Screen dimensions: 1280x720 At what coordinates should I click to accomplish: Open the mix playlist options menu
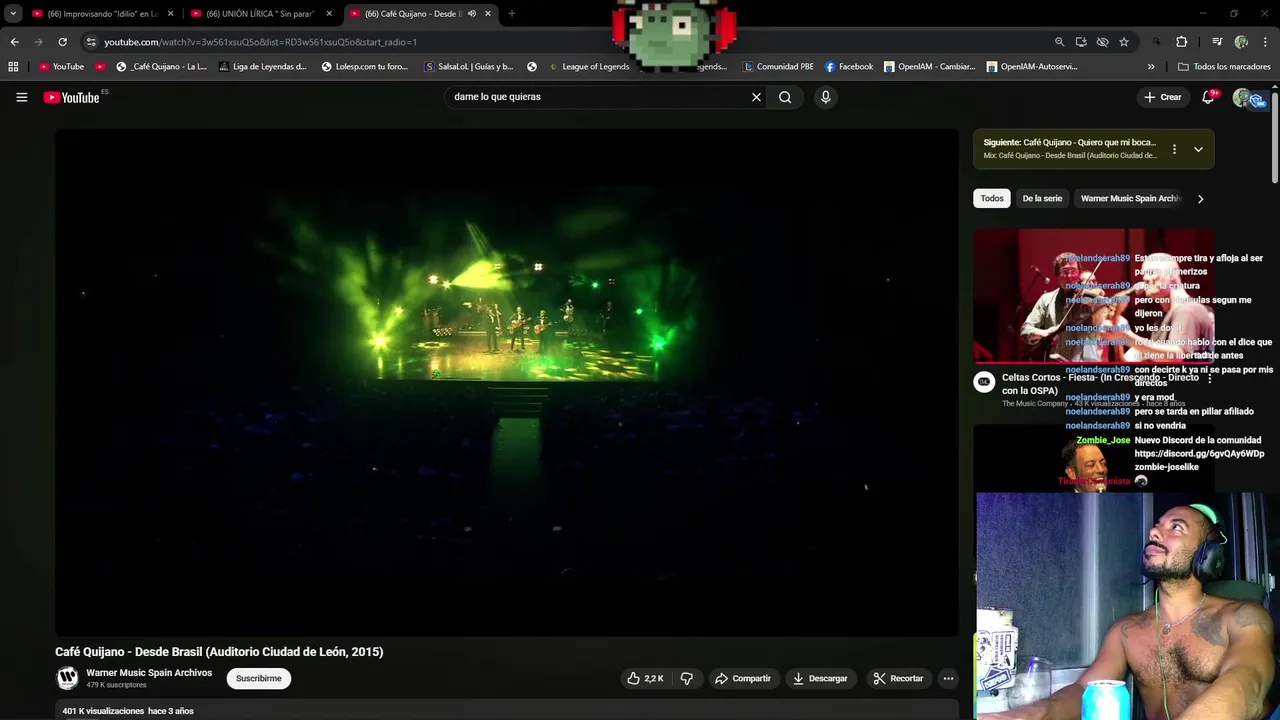pyautogui.click(x=1174, y=149)
